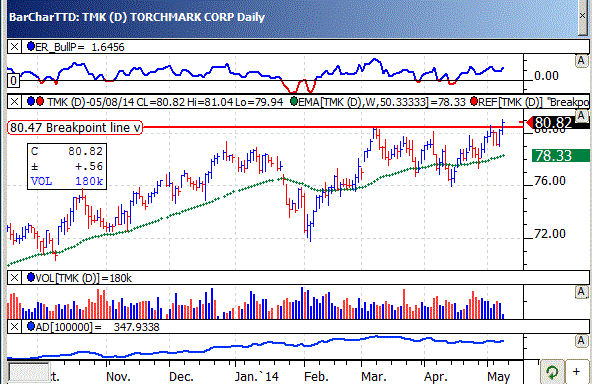592x384 pixels.
Task: Close the BarCharTTD chart window
Action: coord(583,16)
